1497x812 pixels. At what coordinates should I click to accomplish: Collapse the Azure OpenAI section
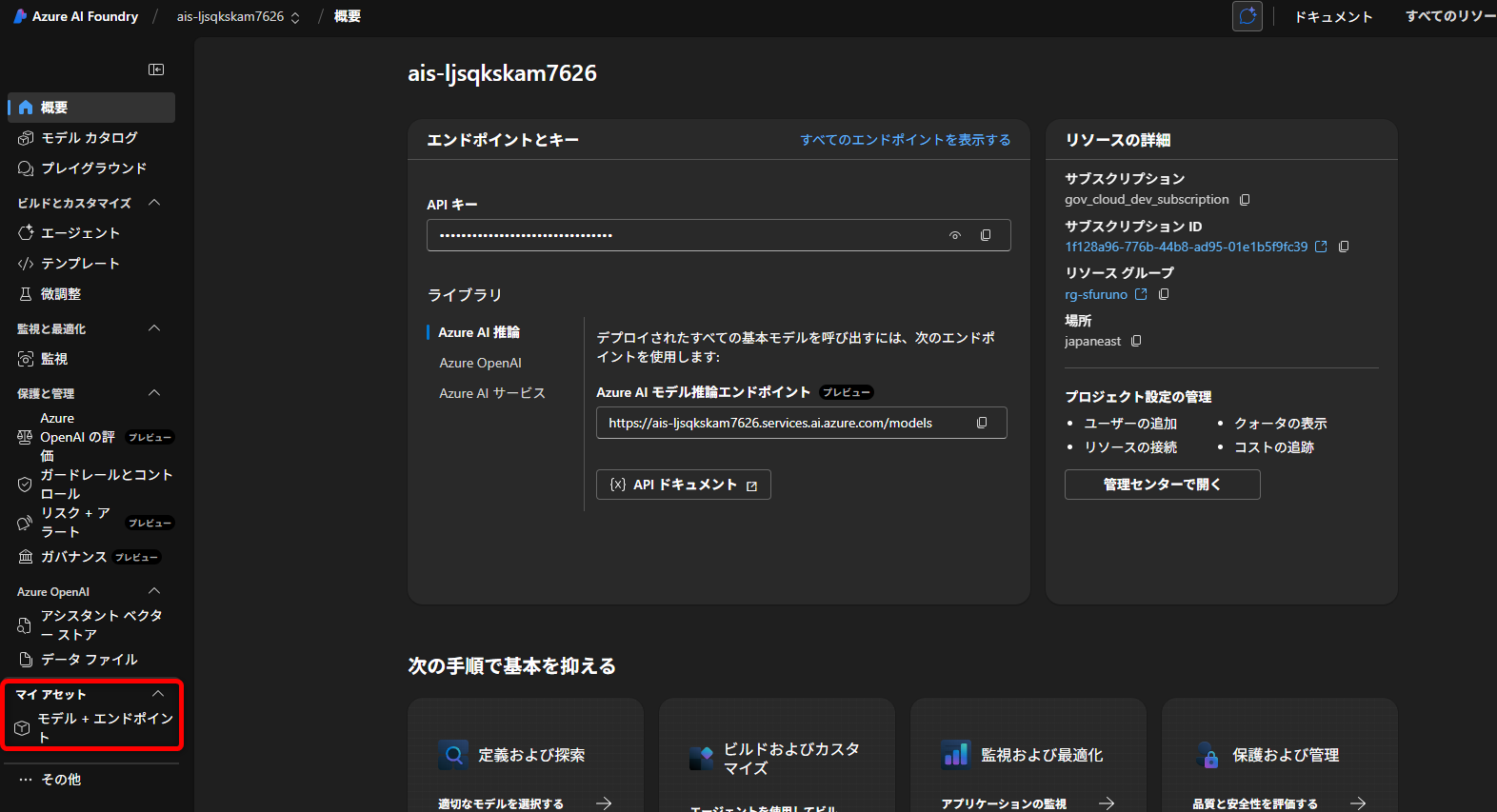pos(154,591)
